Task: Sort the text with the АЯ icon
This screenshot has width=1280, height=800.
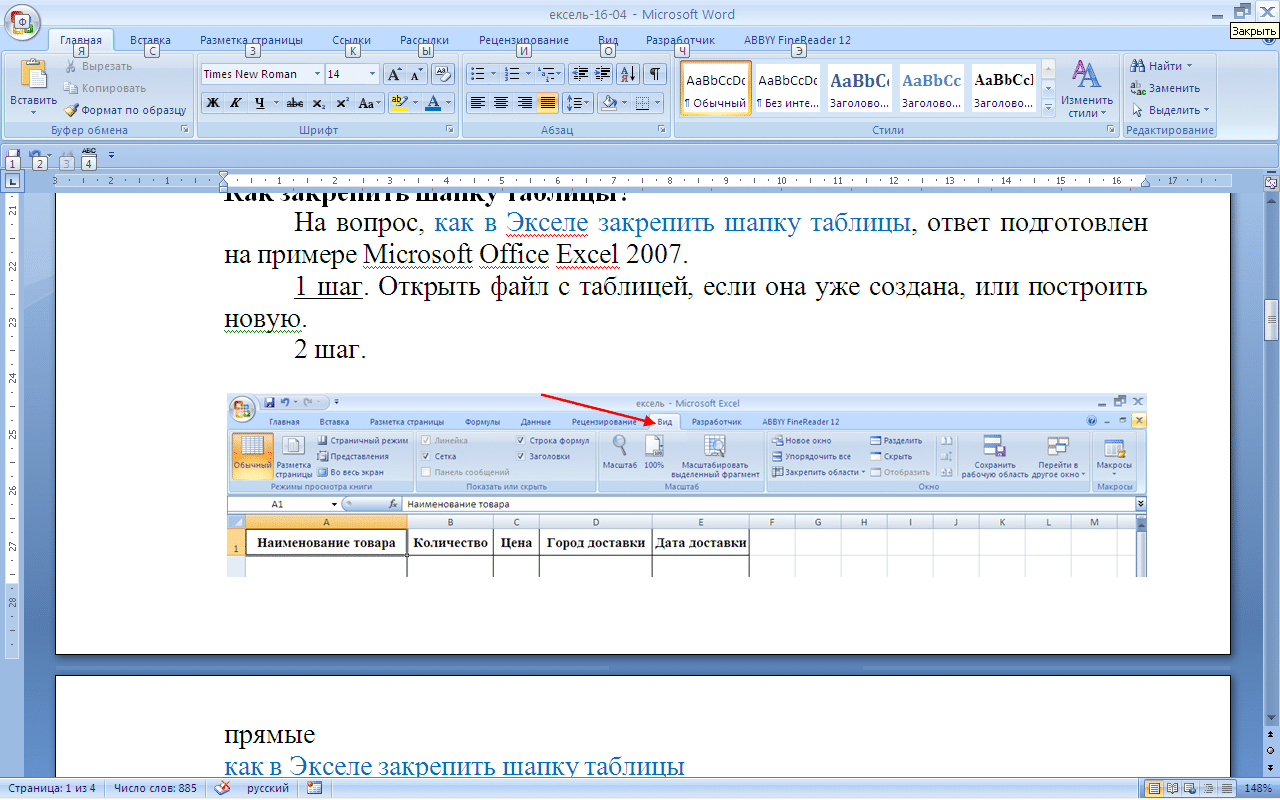Action: pyautogui.click(x=629, y=74)
